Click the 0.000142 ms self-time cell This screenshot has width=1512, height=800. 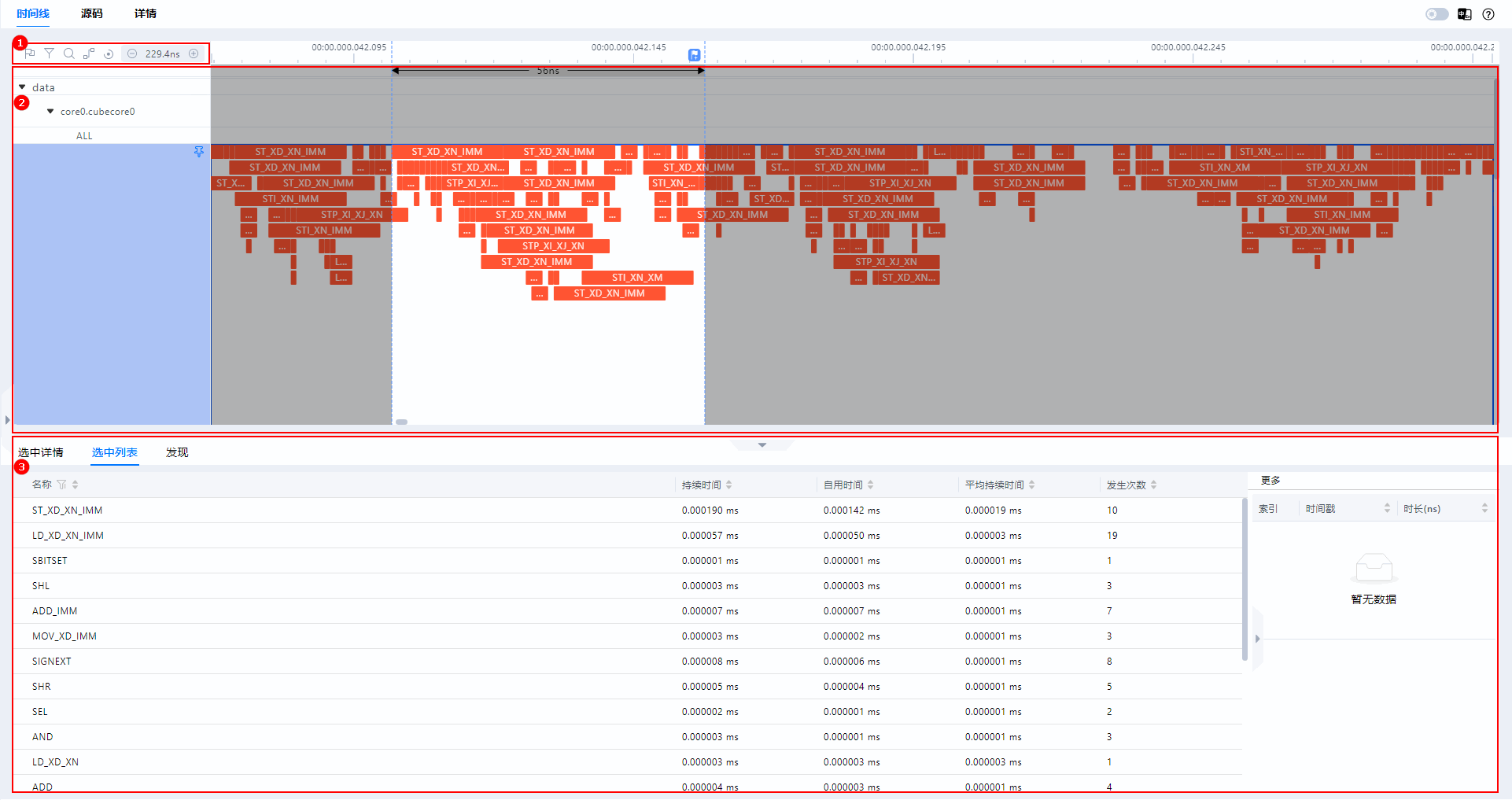[x=852, y=511]
